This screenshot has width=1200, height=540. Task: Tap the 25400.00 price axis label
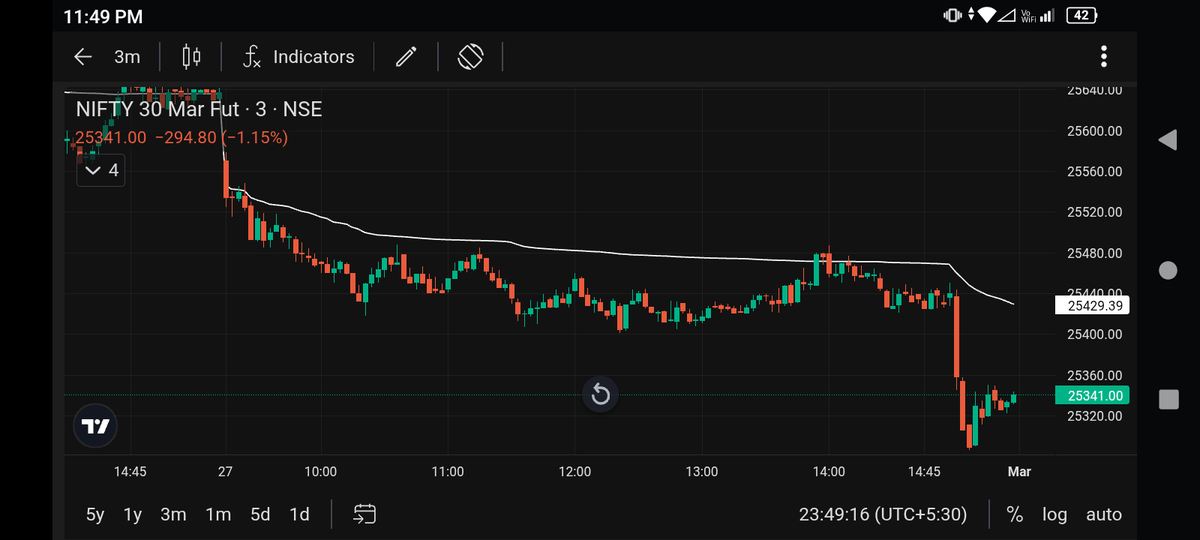(1095, 334)
